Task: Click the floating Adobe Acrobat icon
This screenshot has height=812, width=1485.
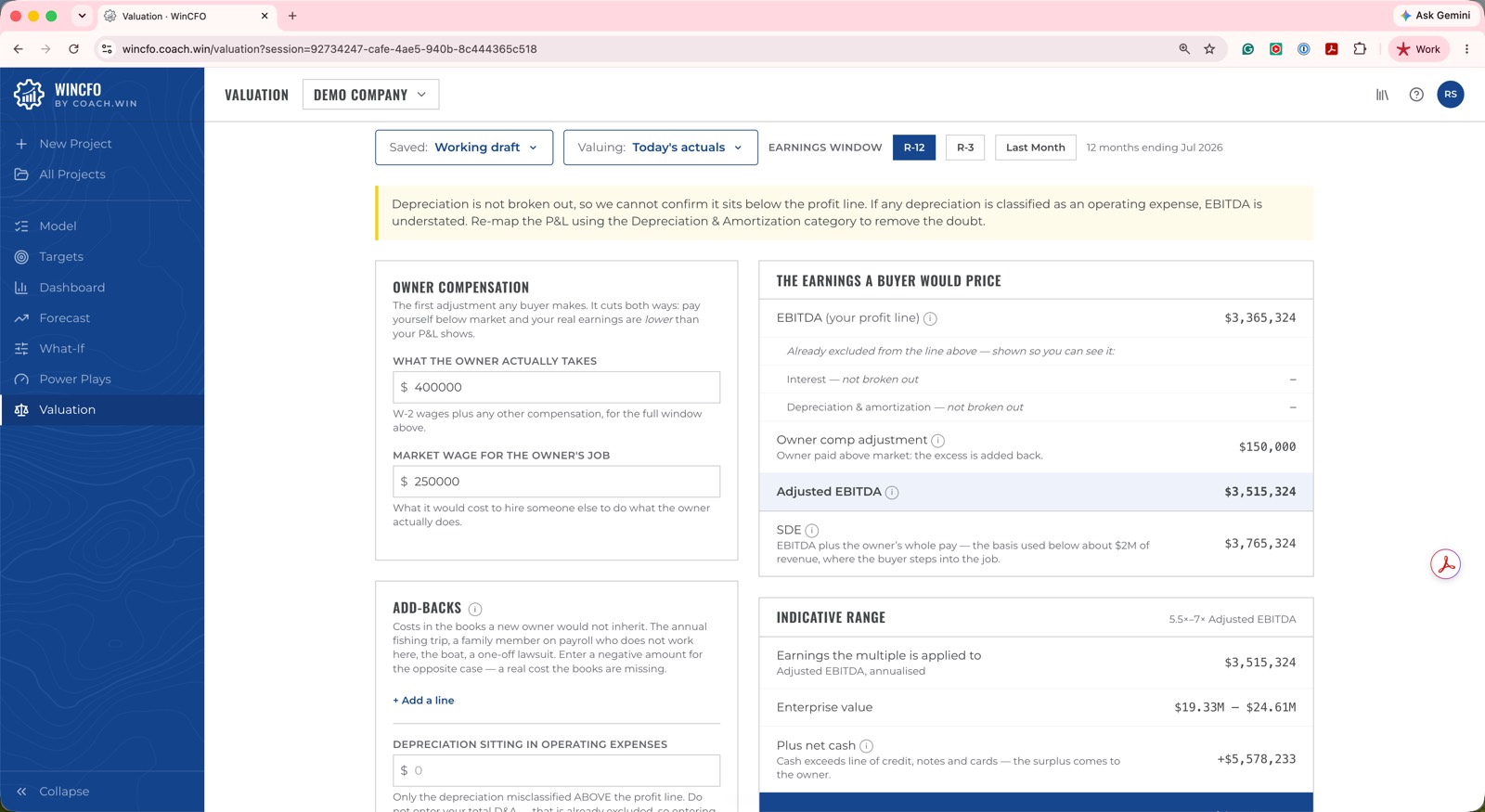Action: (x=1445, y=564)
